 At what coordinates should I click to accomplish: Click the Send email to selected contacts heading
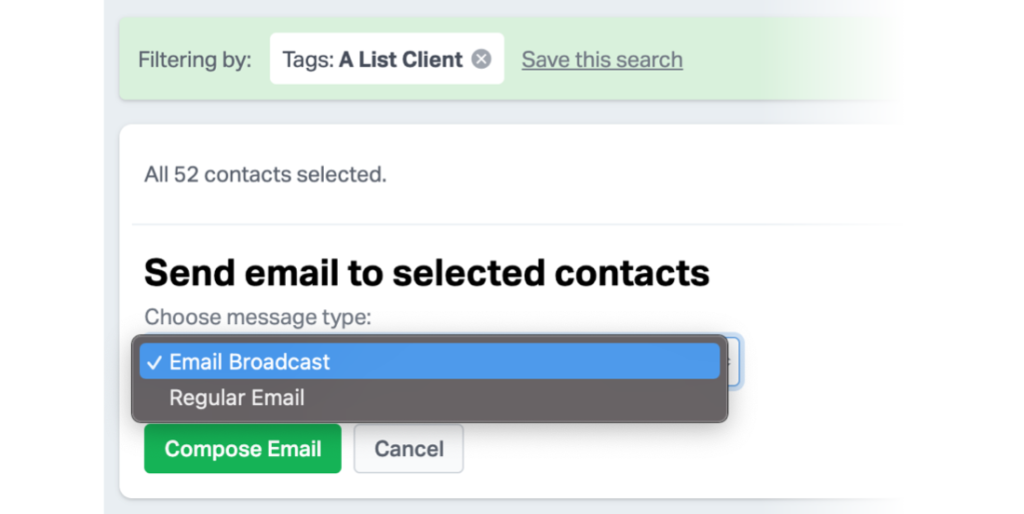tap(426, 272)
